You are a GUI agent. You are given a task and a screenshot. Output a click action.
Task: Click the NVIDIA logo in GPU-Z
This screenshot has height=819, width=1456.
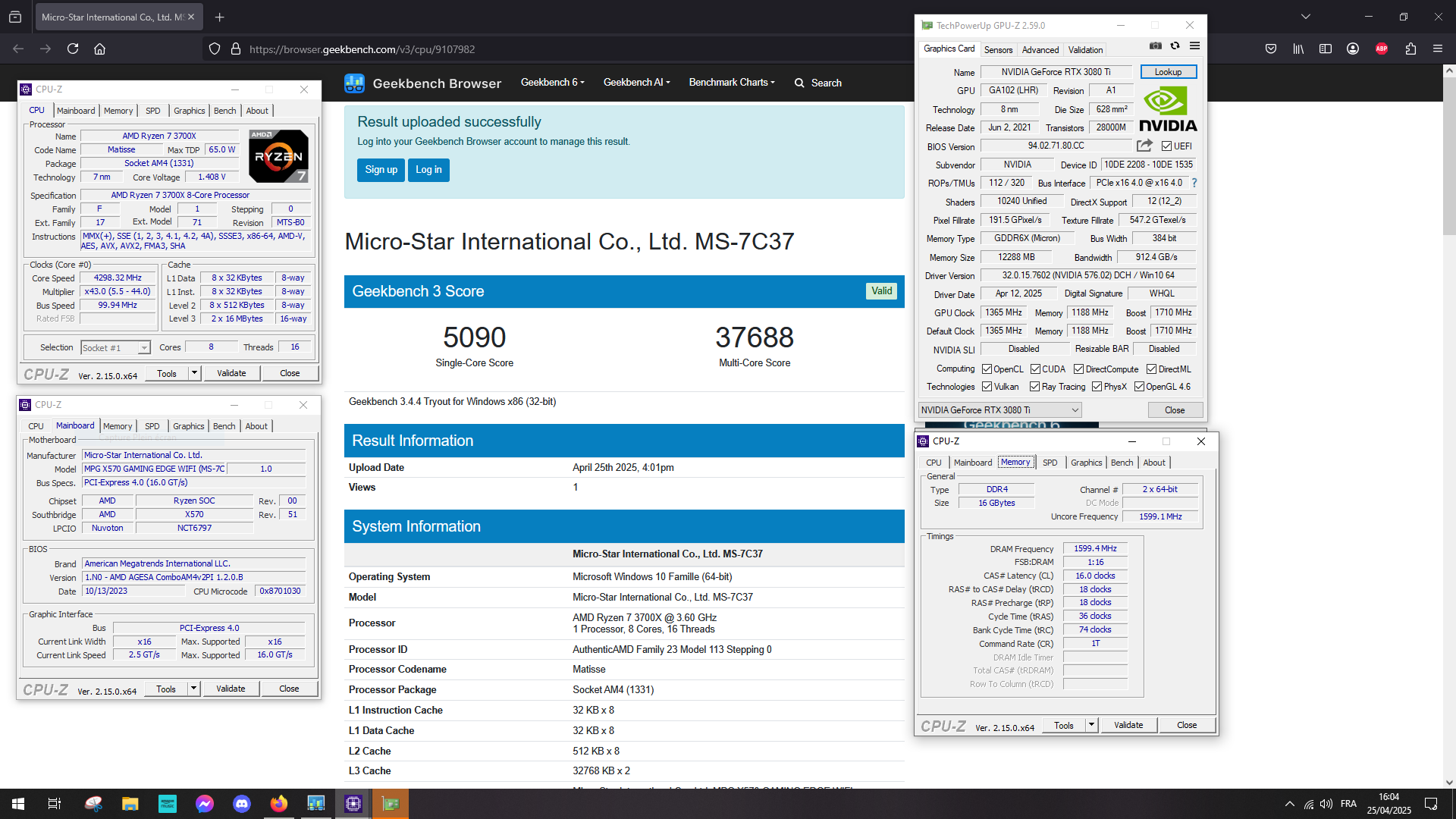[x=1168, y=109]
